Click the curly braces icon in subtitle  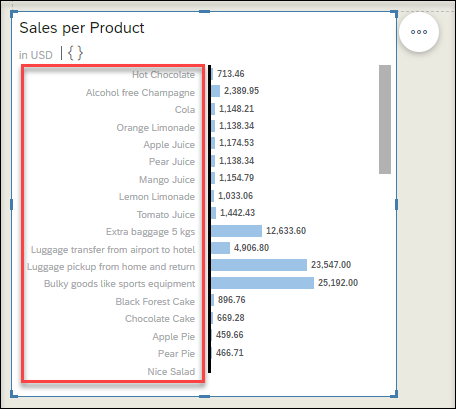[75, 53]
